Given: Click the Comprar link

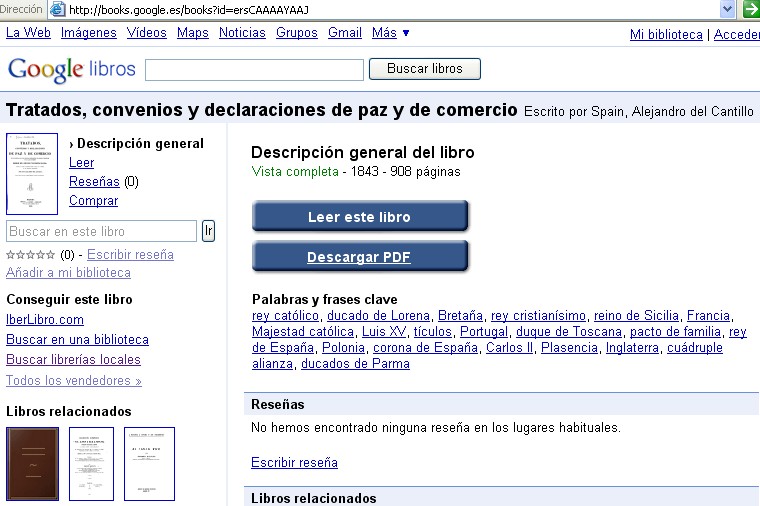Looking at the screenshot, I should coord(94,200).
